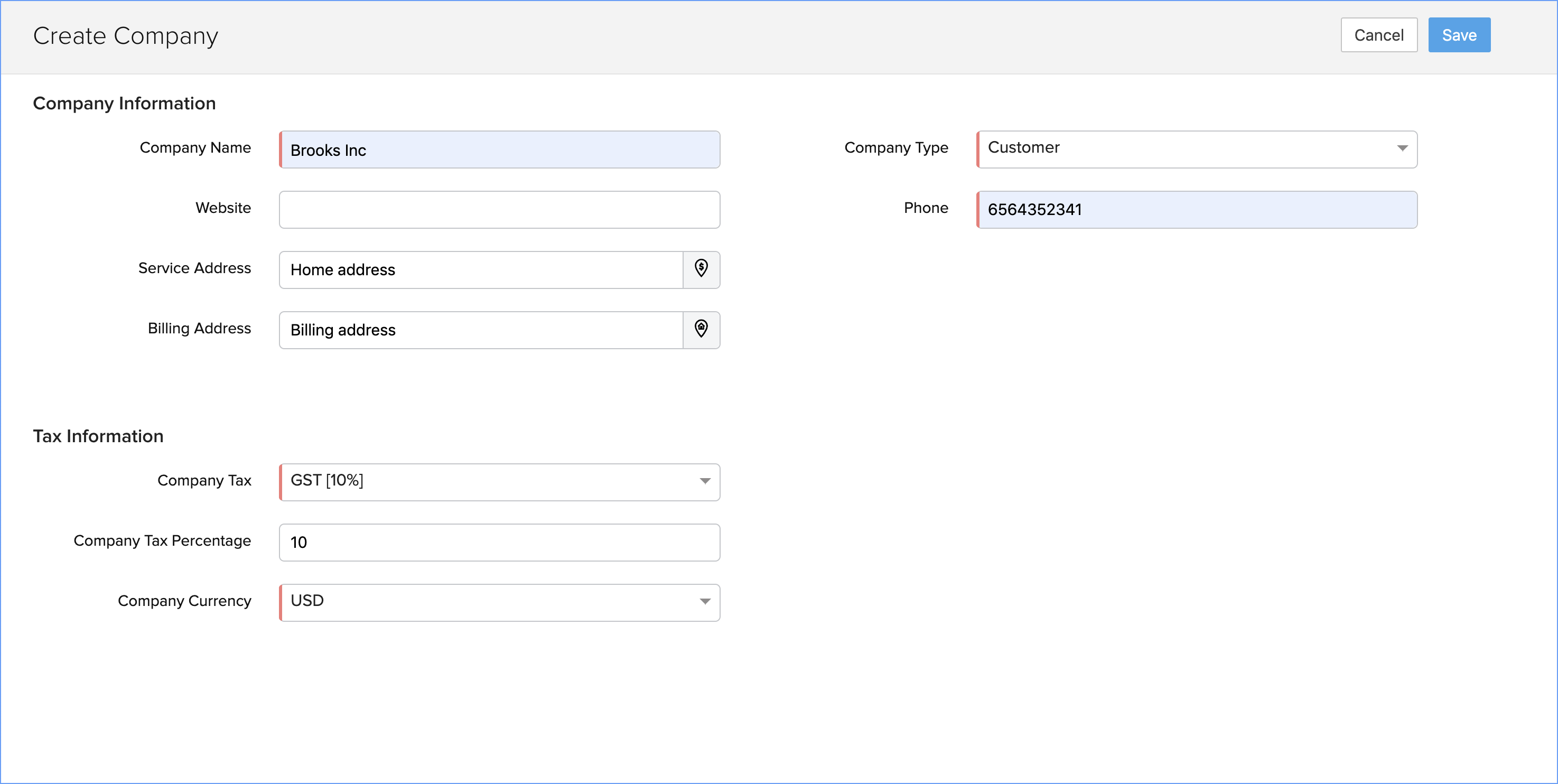
Task: Click the arrow on Company Currency dropdown
Action: (705, 602)
